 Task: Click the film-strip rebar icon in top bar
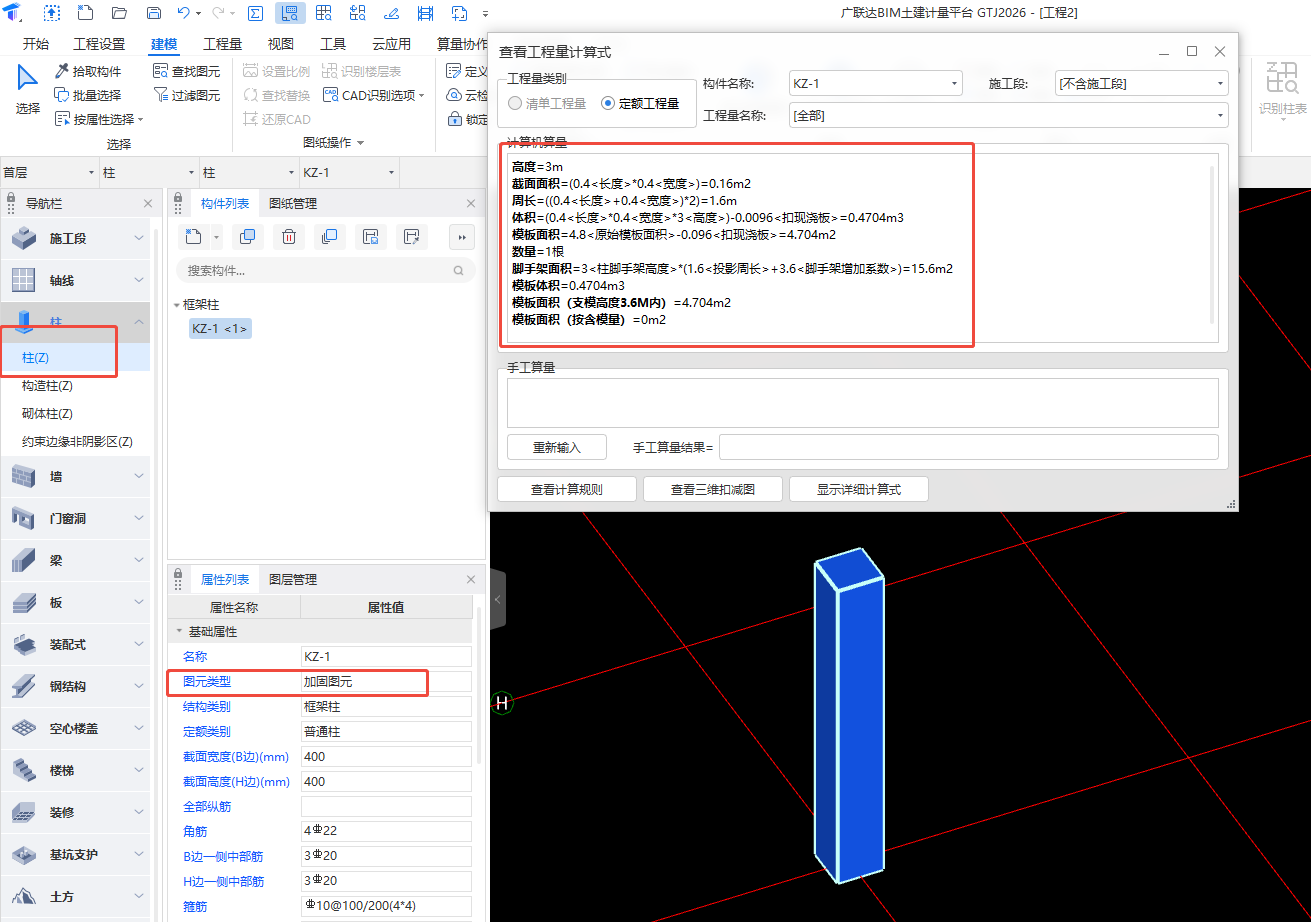(x=425, y=13)
